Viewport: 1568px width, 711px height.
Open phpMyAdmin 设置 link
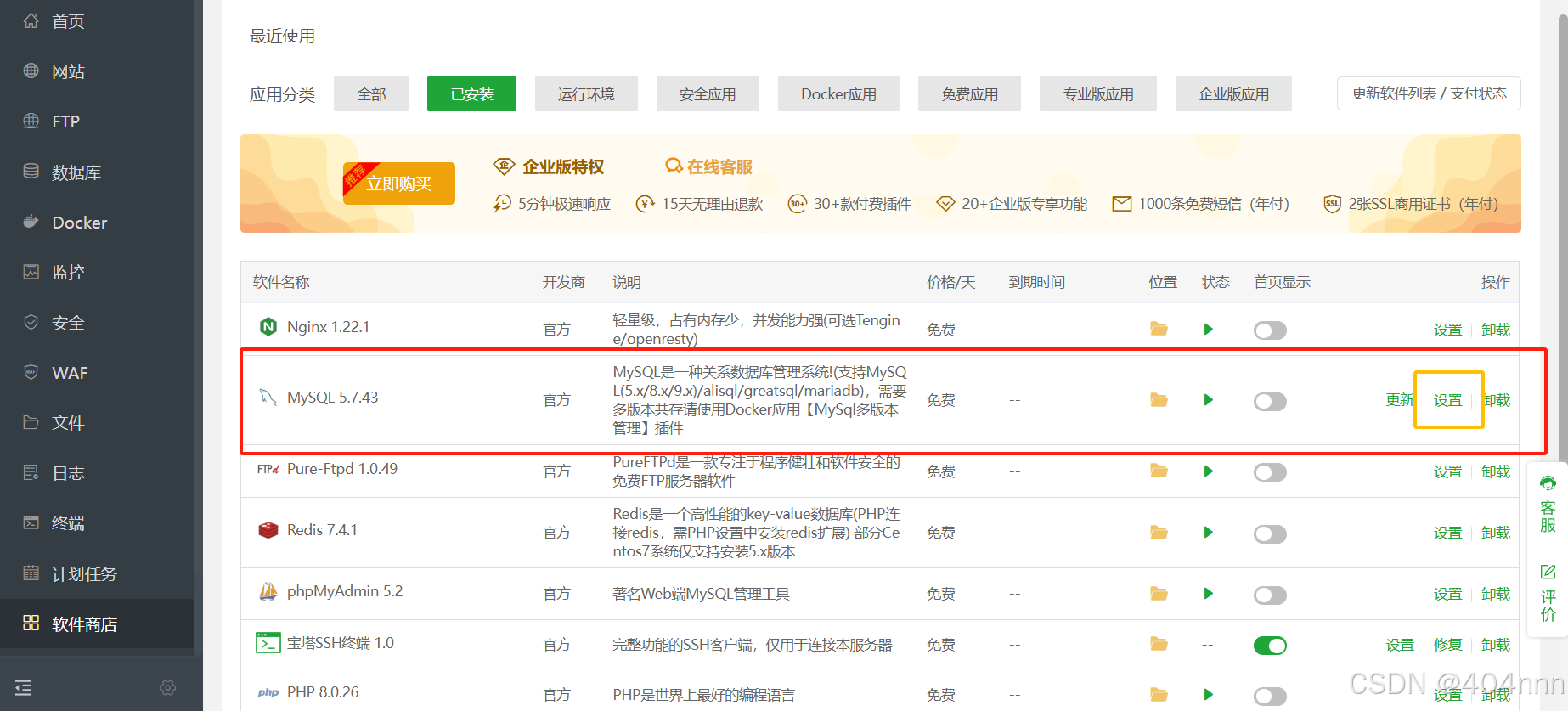1447,594
